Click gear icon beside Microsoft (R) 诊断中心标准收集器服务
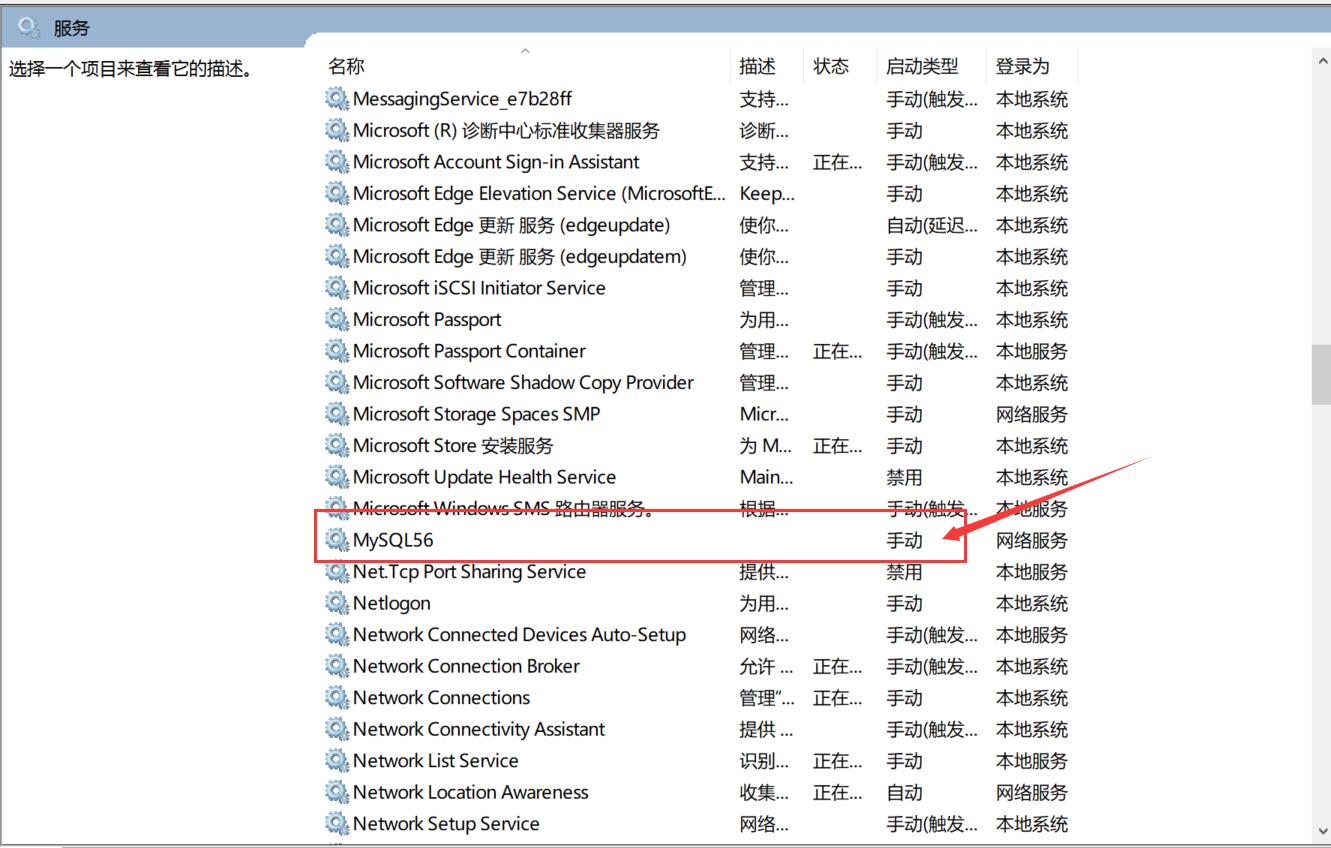Screen dimensions: 1331x848 pyautogui.click(x=337, y=130)
